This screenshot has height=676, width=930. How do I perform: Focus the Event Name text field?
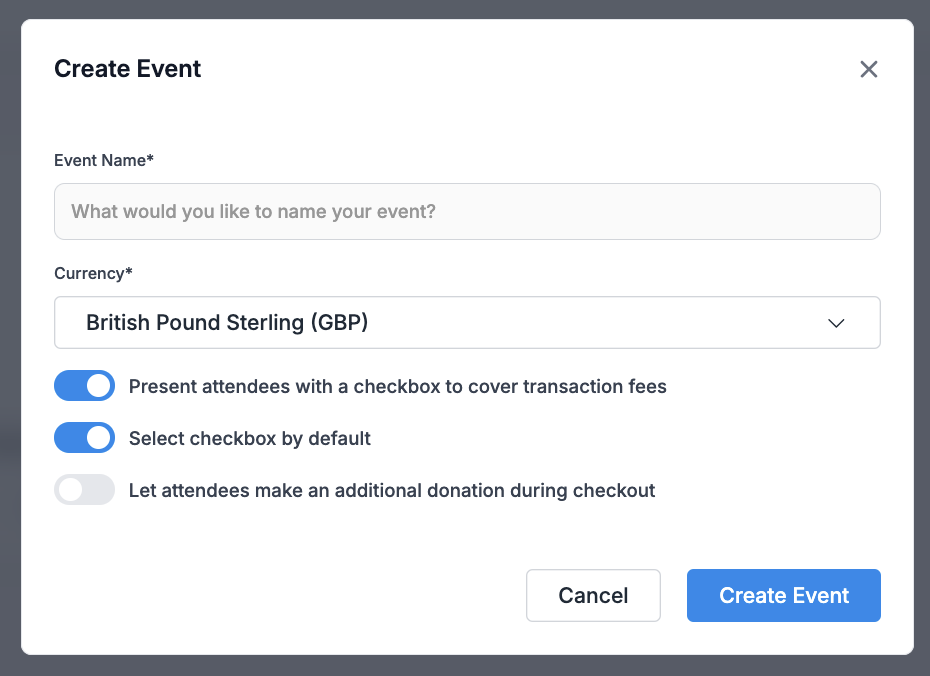[x=467, y=212]
